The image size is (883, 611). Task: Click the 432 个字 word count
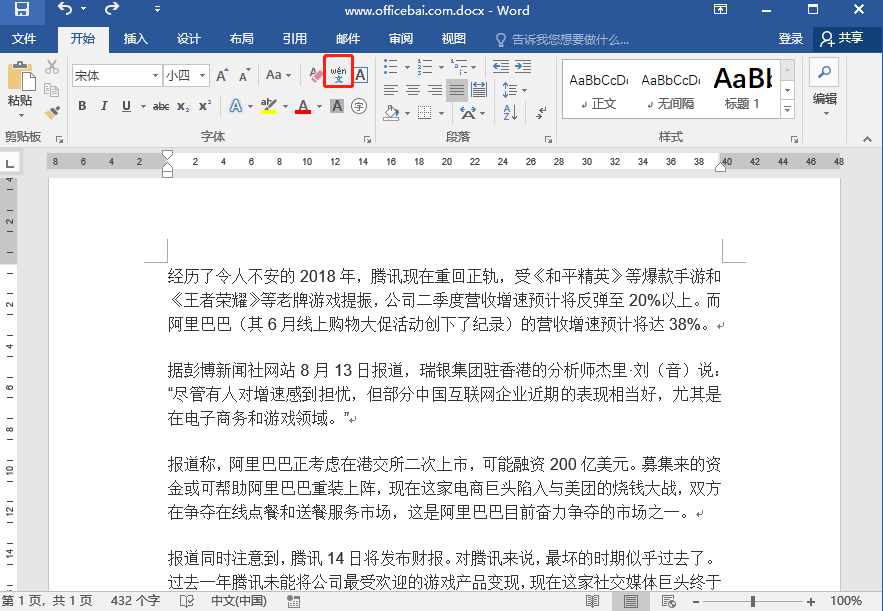pos(135,601)
